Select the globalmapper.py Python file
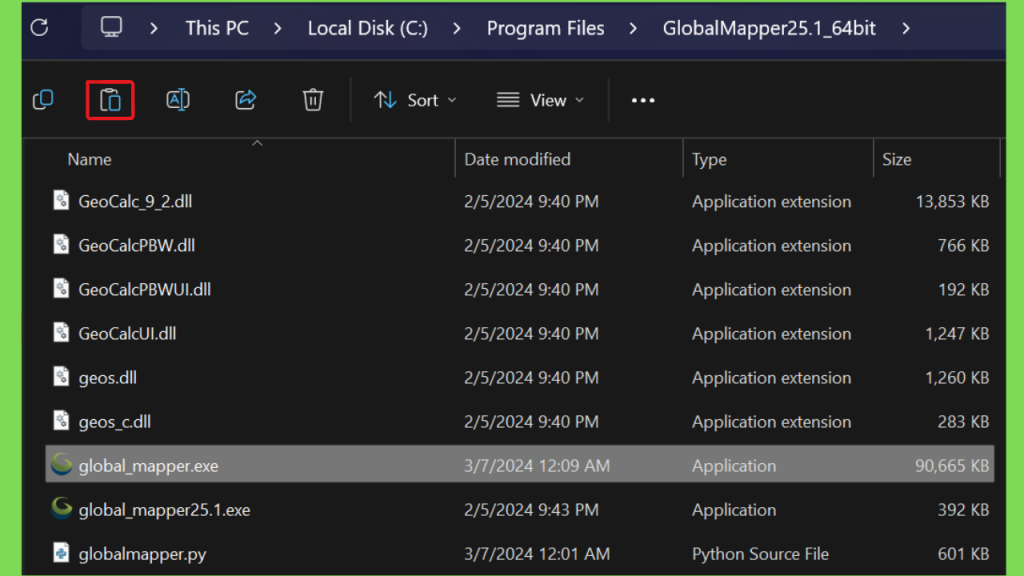The height and width of the screenshot is (576, 1024). tap(142, 554)
